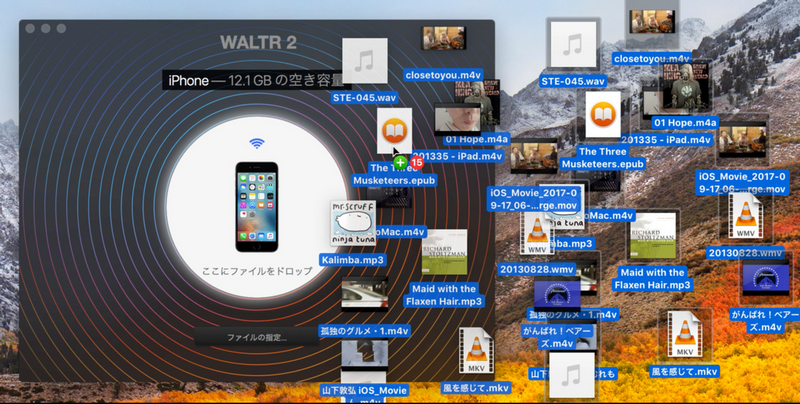Select desktop Richard Stoltzman album cover

(x=653, y=235)
